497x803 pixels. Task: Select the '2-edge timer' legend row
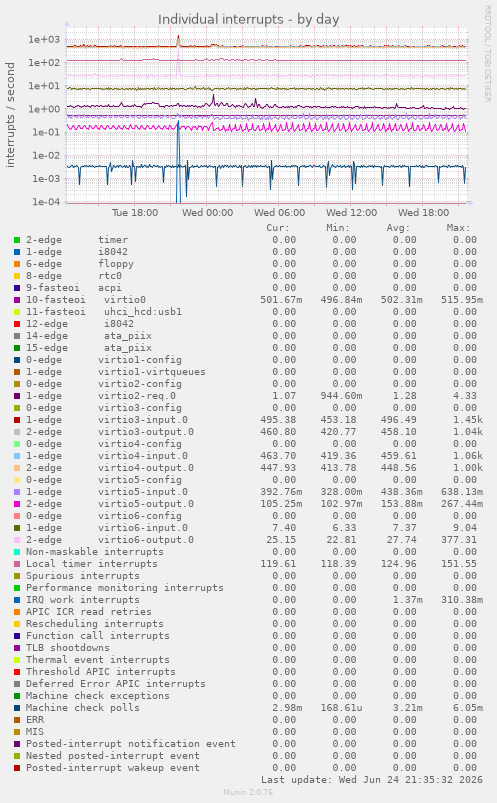point(248,240)
